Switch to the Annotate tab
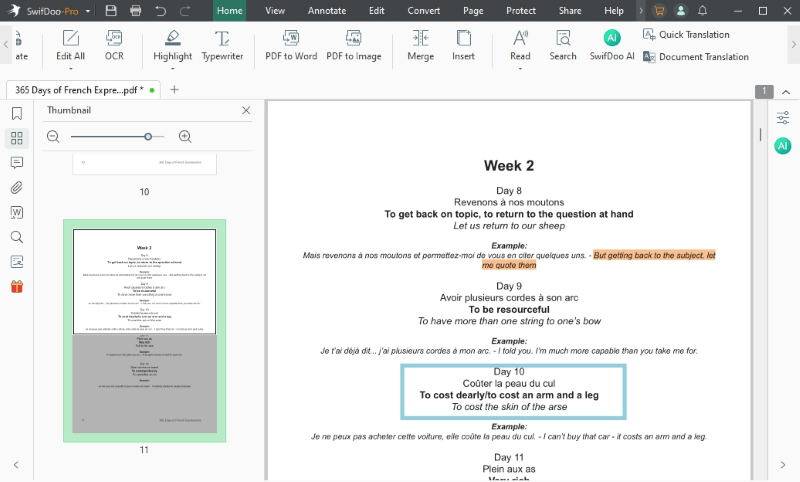This screenshot has width=800, height=482. pyautogui.click(x=326, y=10)
